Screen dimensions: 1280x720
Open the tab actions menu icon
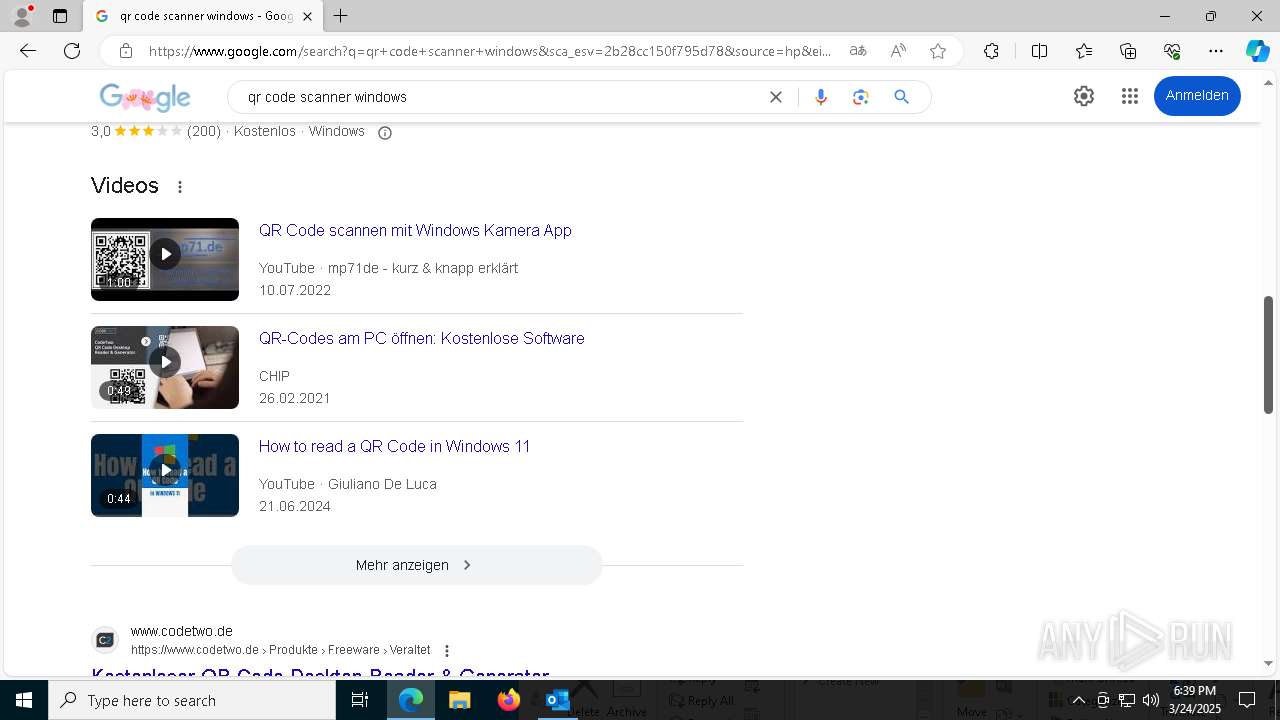pyautogui.click(x=60, y=16)
